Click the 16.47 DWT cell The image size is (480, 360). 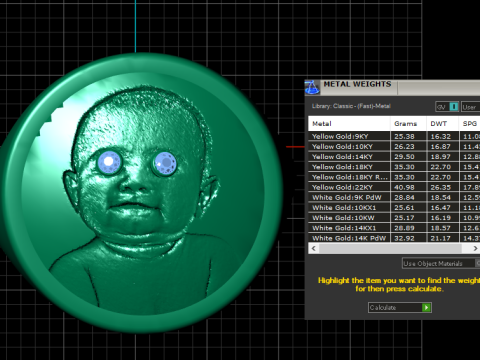pos(443,208)
